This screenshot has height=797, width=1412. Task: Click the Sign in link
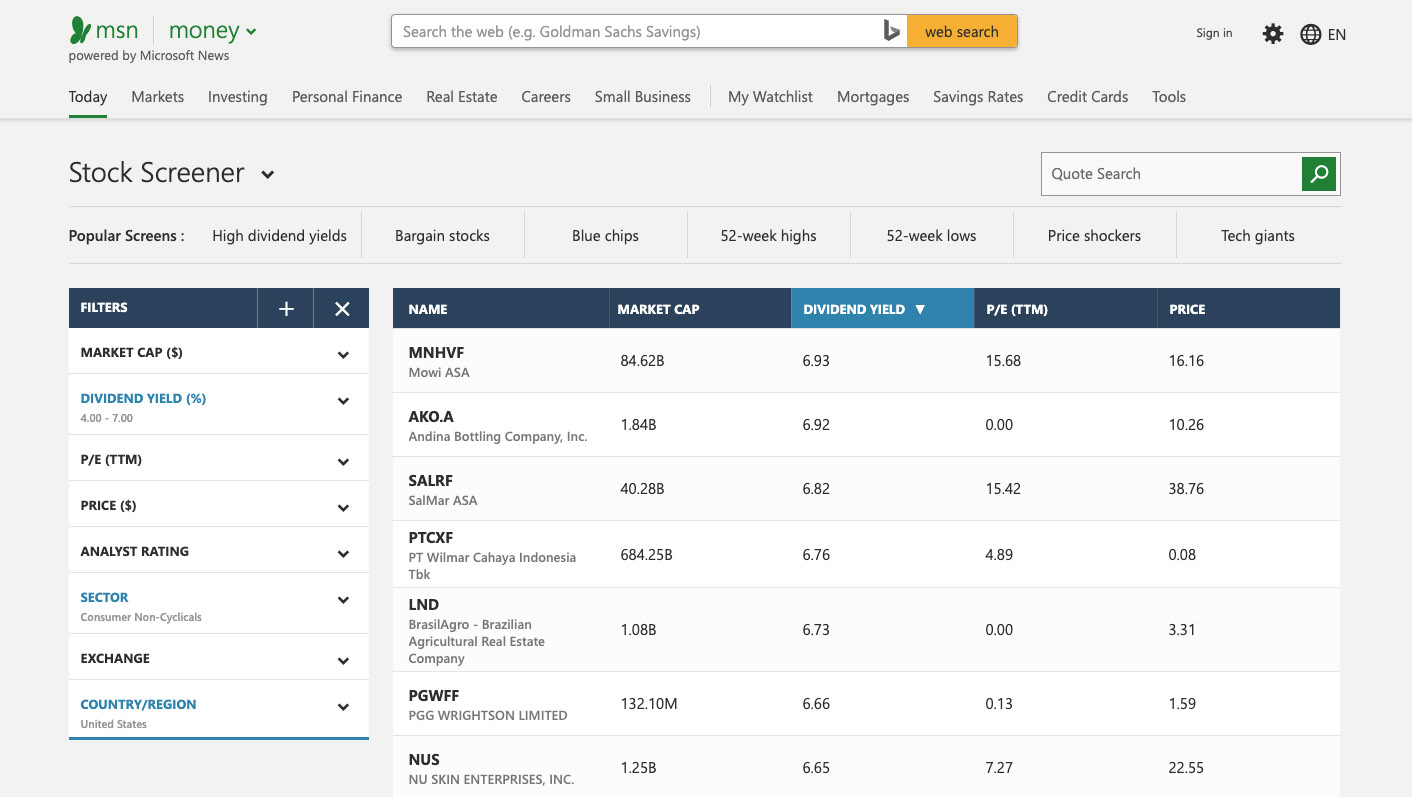point(1214,33)
